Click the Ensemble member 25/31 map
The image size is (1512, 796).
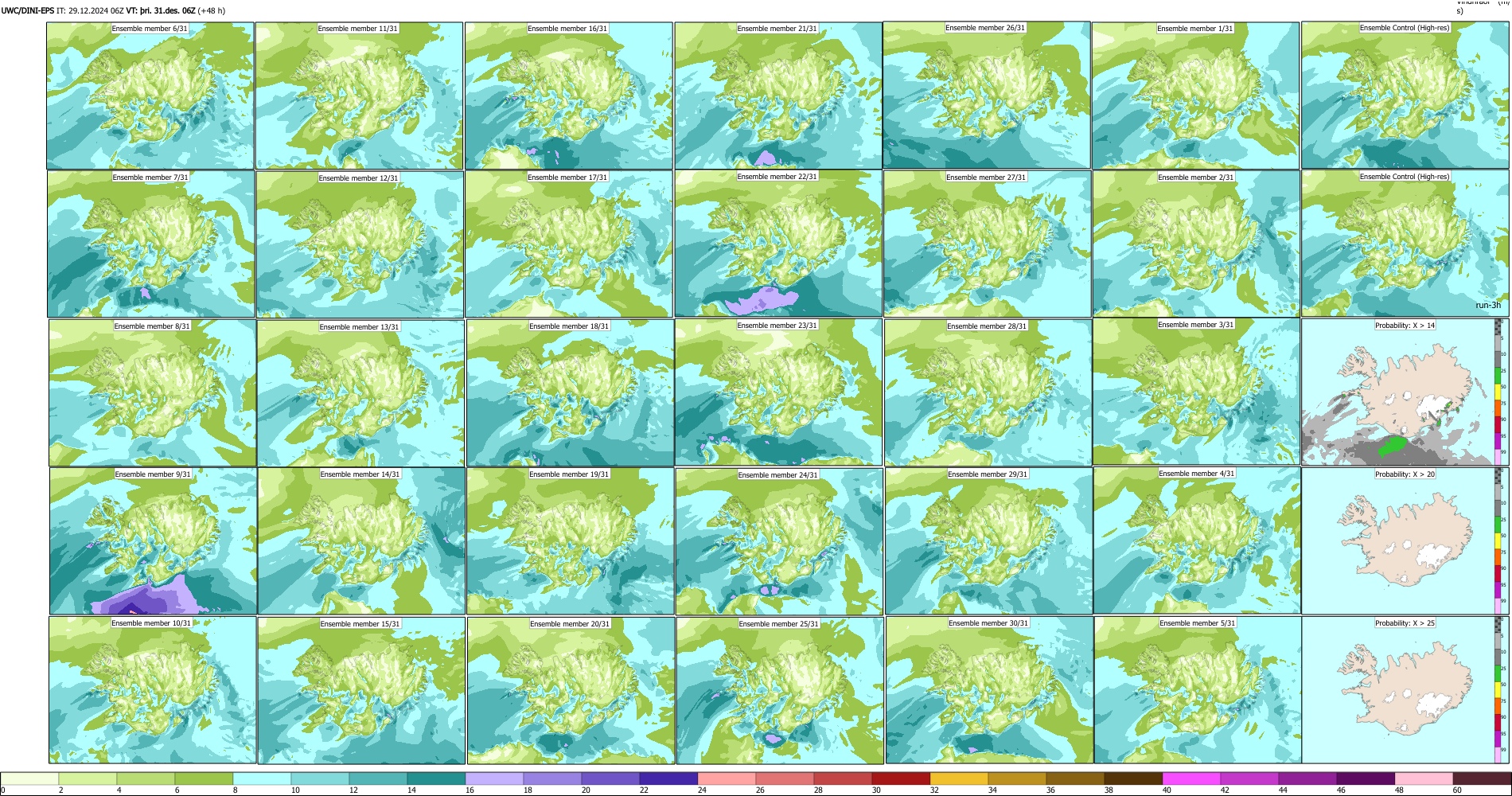(x=780, y=690)
